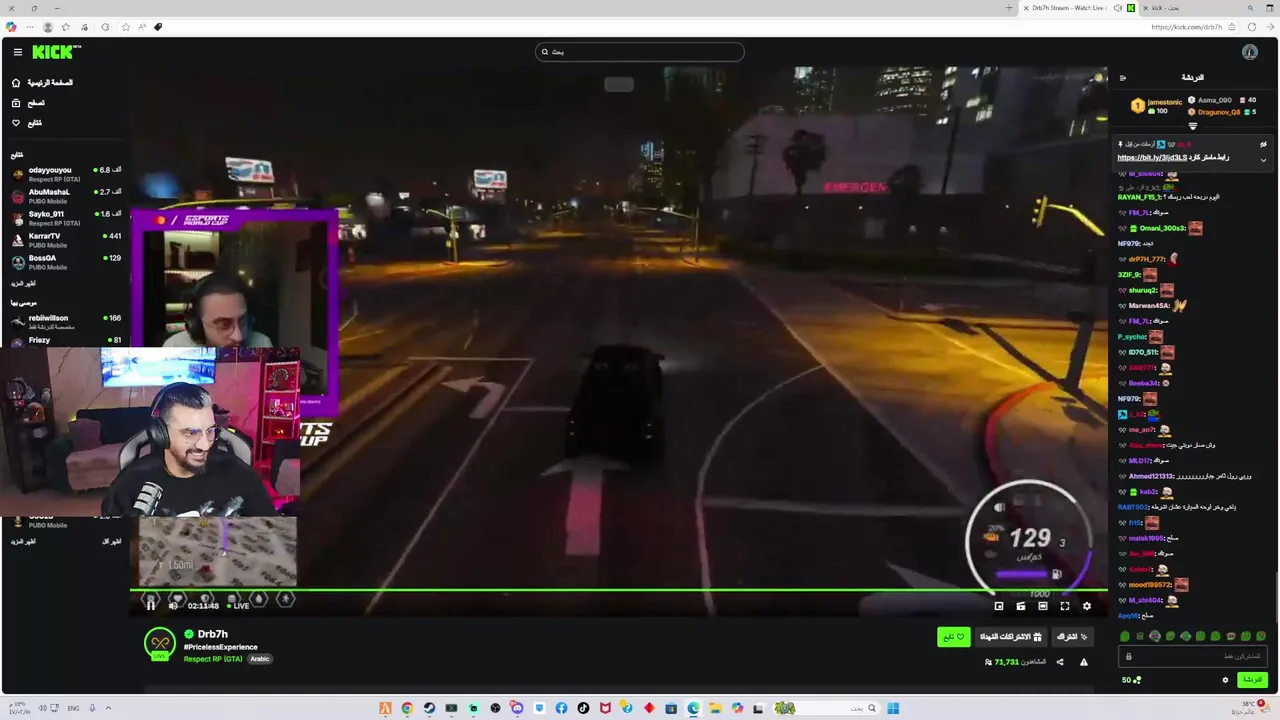Open the pinned bit.ly link
1280x720 pixels.
[1152, 157]
